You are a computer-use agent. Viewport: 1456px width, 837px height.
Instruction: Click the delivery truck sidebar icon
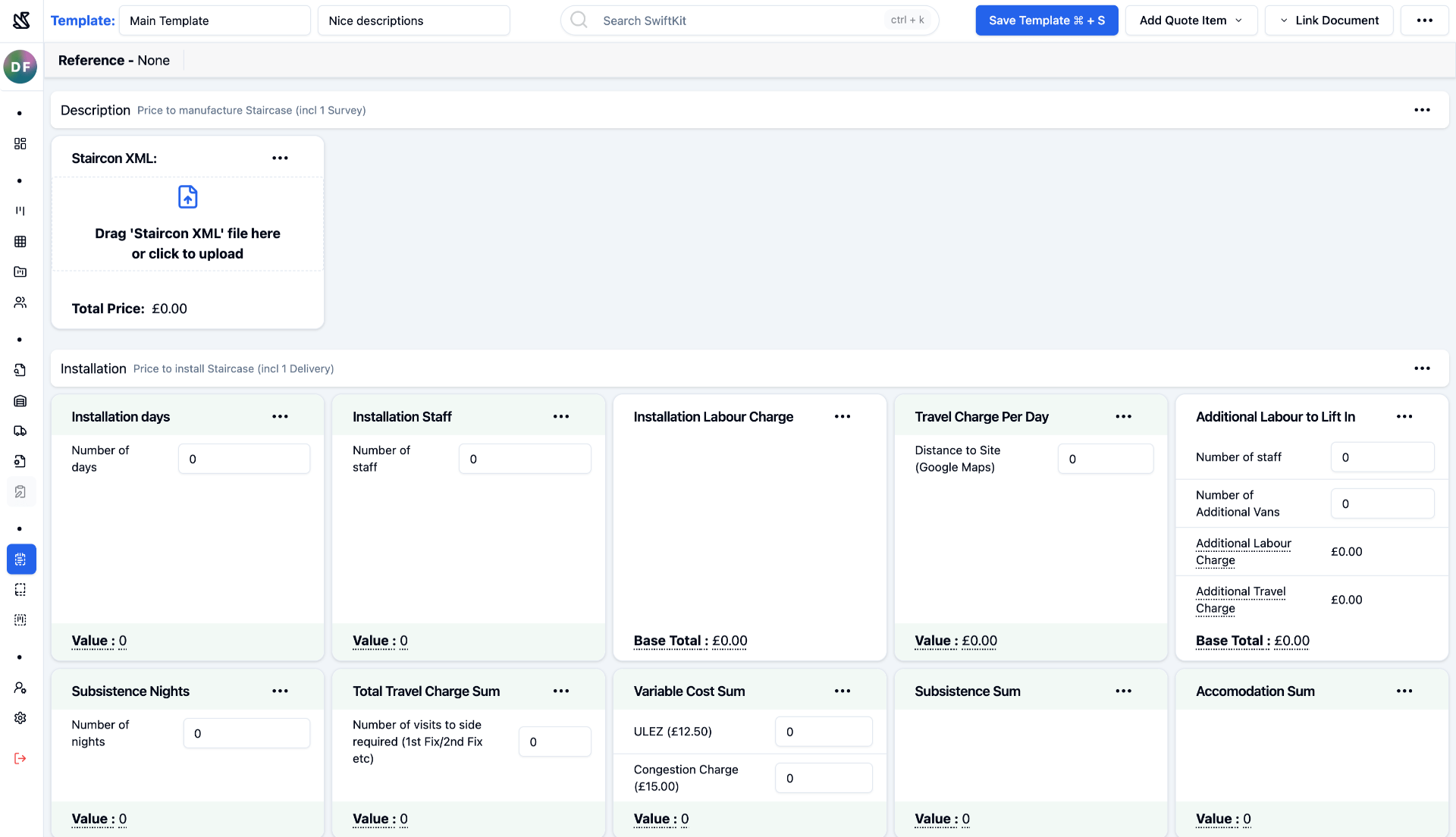20,431
